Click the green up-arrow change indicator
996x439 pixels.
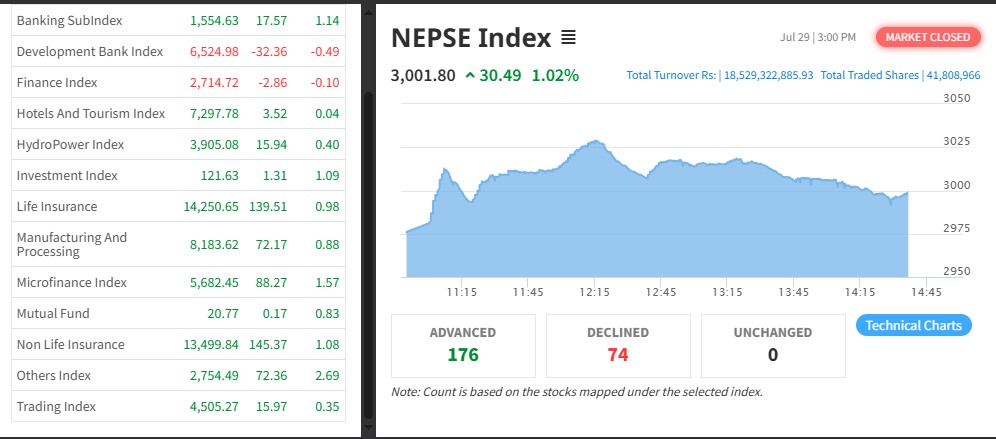click(x=470, y=76)
